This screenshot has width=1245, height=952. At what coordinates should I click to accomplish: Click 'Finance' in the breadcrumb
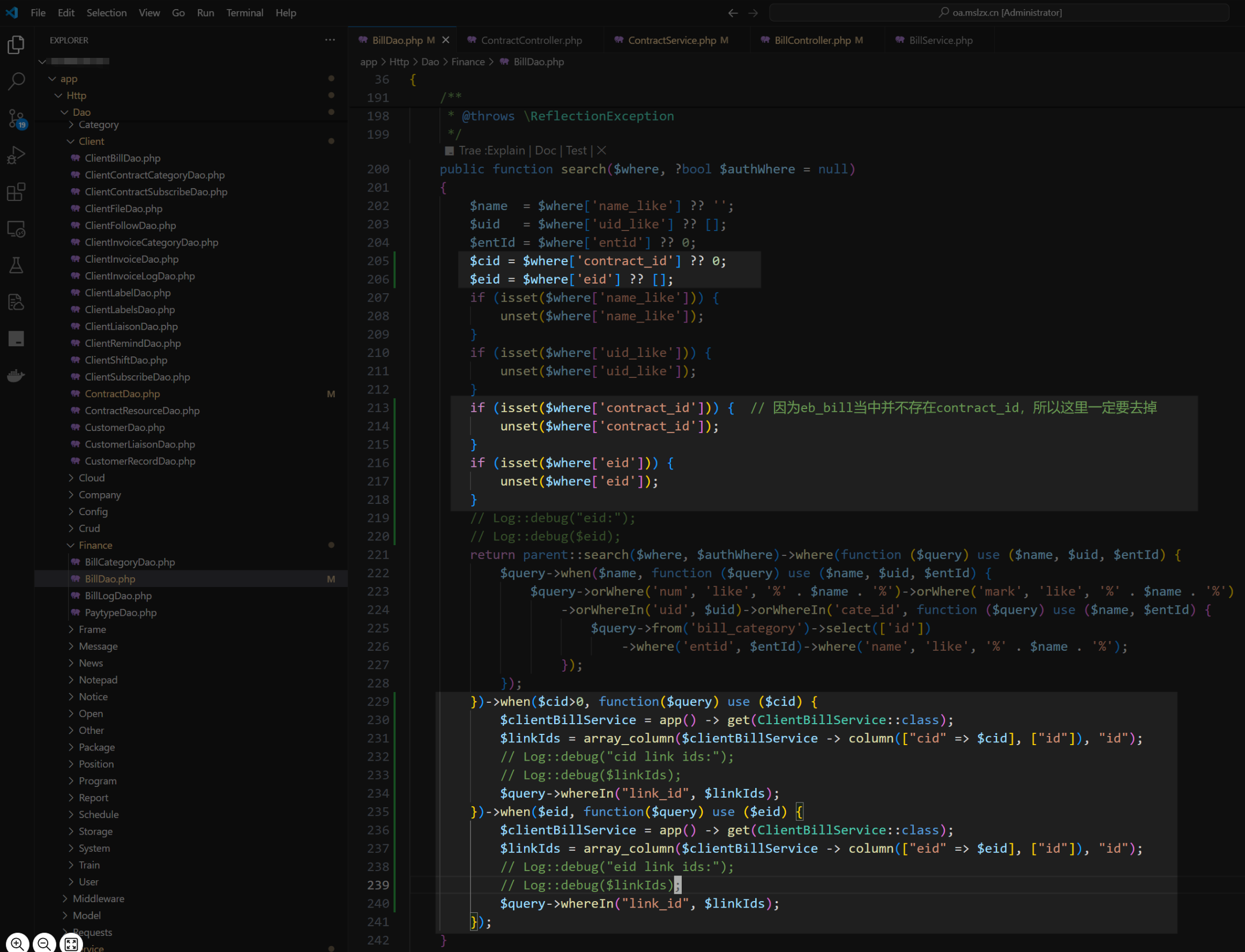tap(468, 62)
